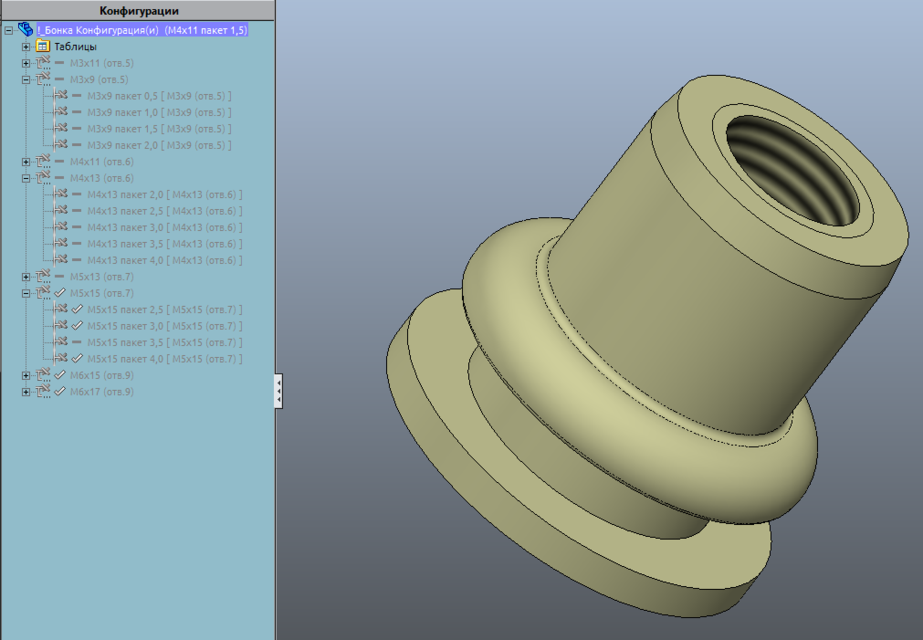Expand the Таблицы node
The width and height of the screenshot is (923, 640).
coord(23,46)
